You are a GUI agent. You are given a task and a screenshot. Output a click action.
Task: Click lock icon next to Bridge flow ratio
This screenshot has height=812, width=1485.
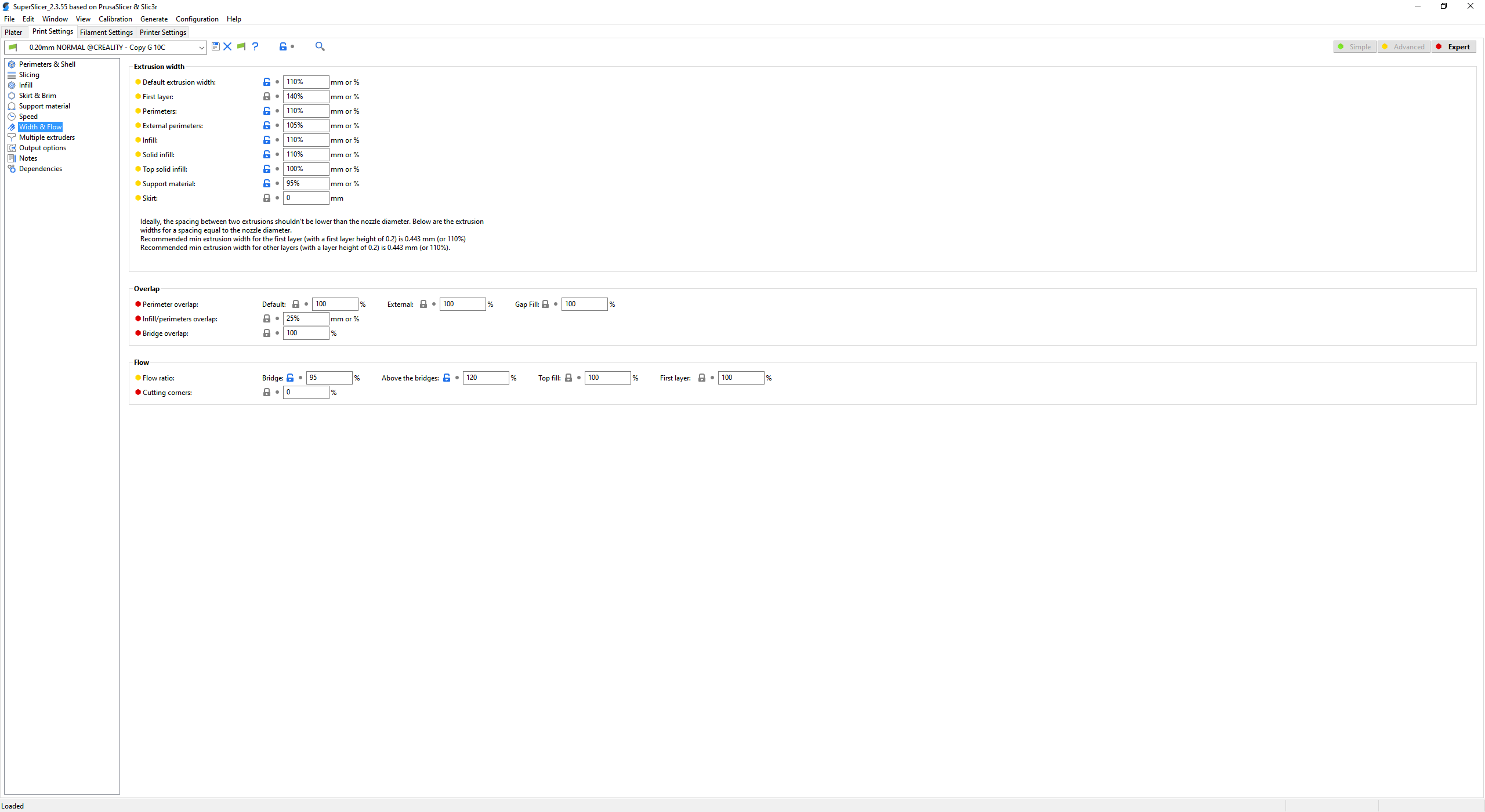(x=290, y=378)
